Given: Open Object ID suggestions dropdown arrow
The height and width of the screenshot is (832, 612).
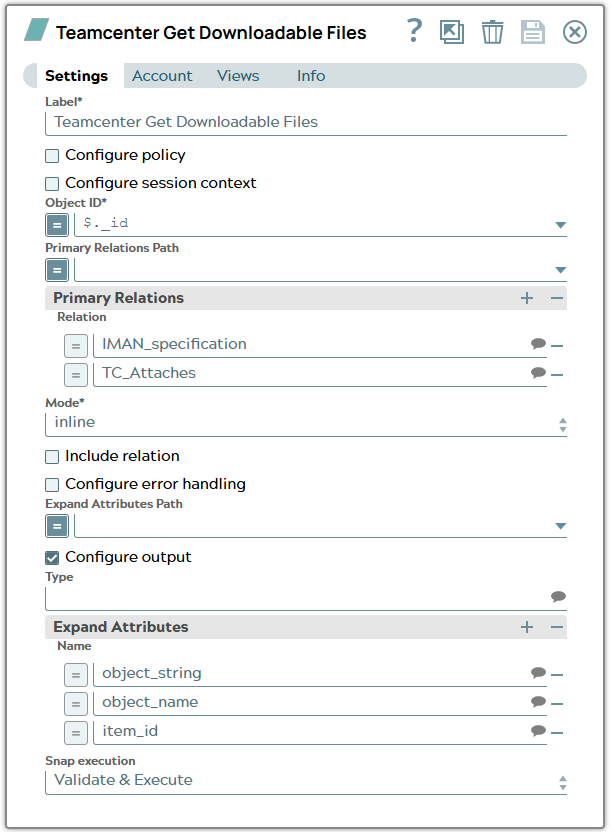Looking at the screenshot, I should (x=560, y=225).
